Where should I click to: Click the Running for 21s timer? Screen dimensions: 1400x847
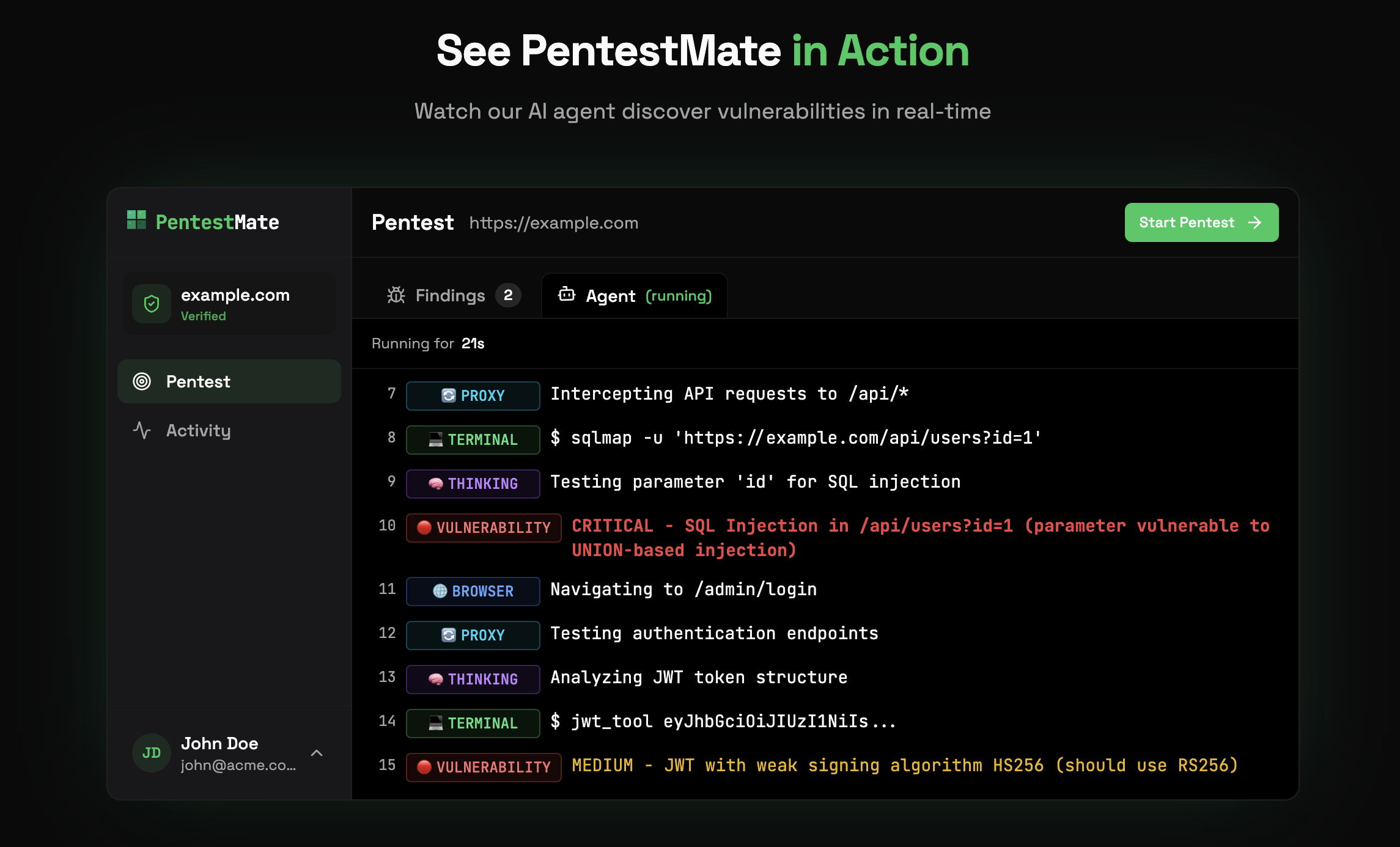tap(428, 343)
